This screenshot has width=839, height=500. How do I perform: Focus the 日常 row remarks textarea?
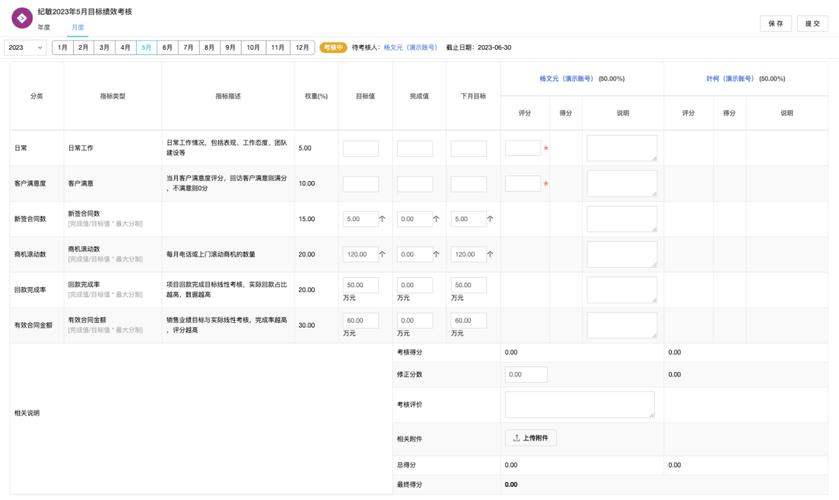(622, 148)
